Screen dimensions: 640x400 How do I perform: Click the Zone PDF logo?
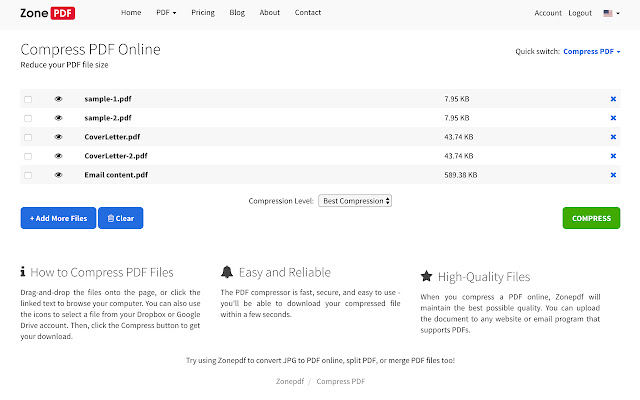pos(49,13)
